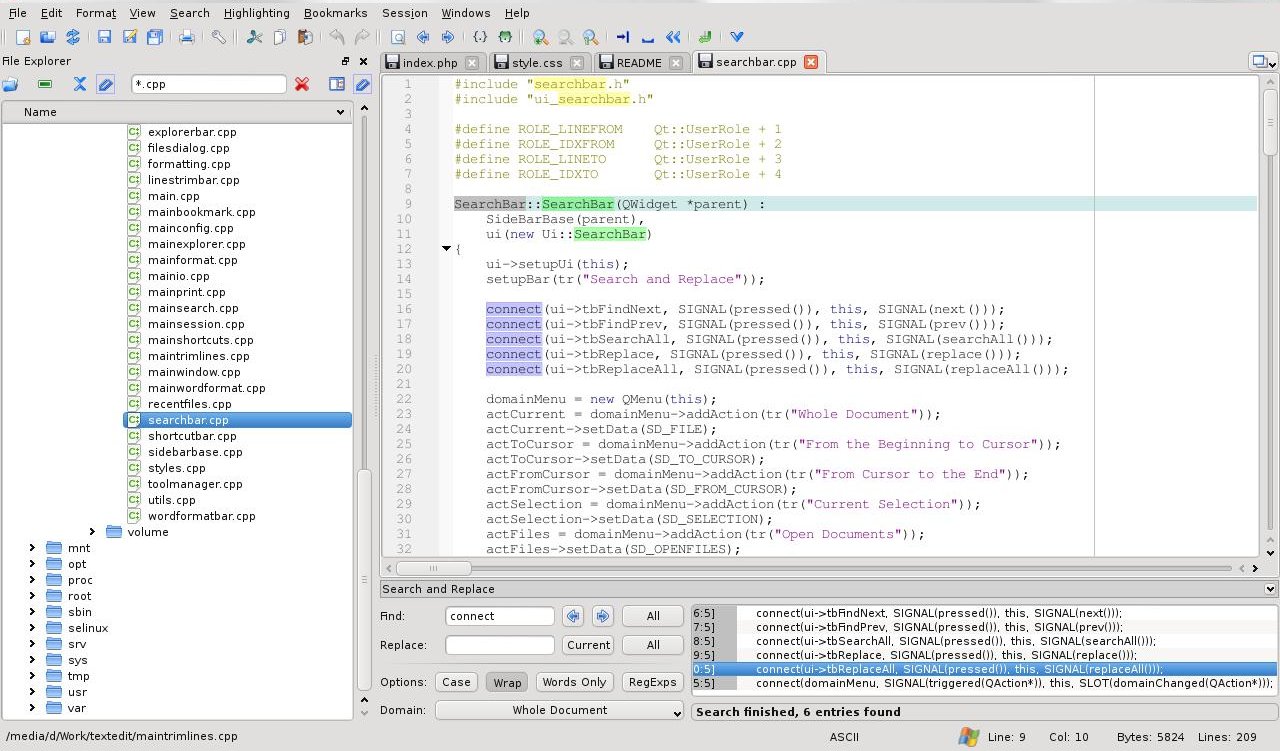Screen dimensions: 1280x751
Task: Toggle the Case search option
Action: [x=456, y=682]
